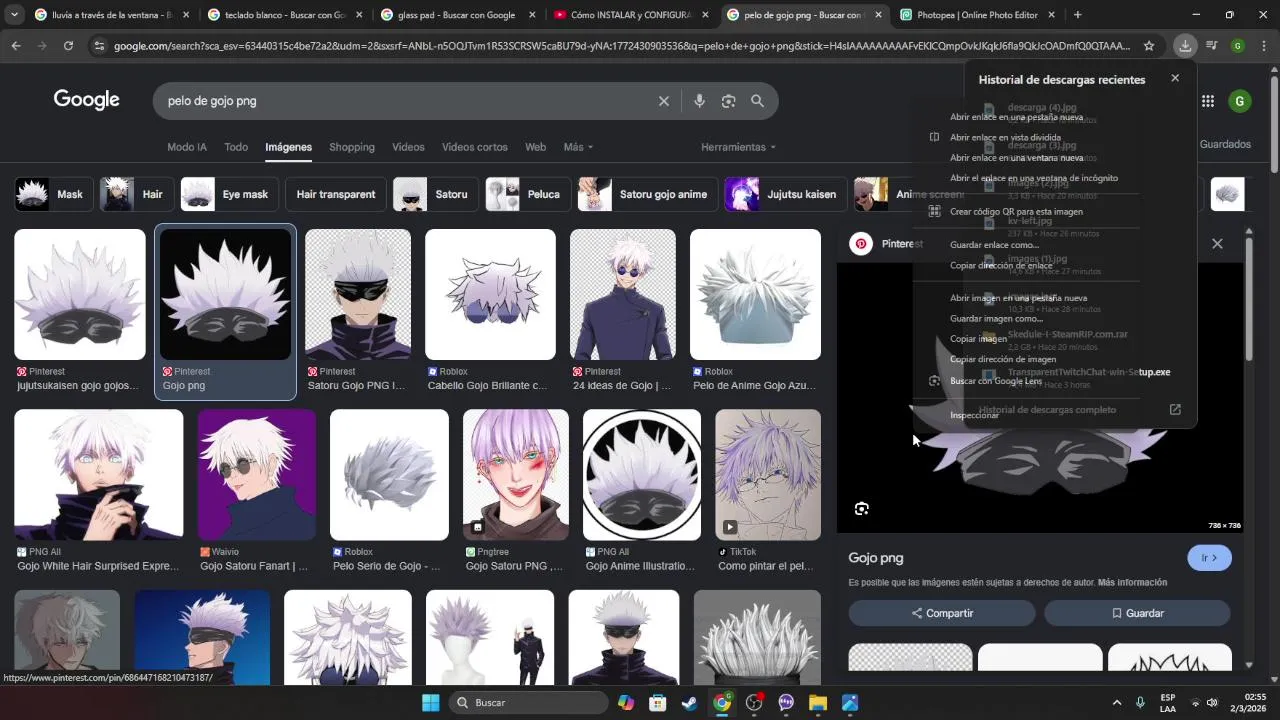Open the 'Más información' copyright link

click(x=1132, y=582)
